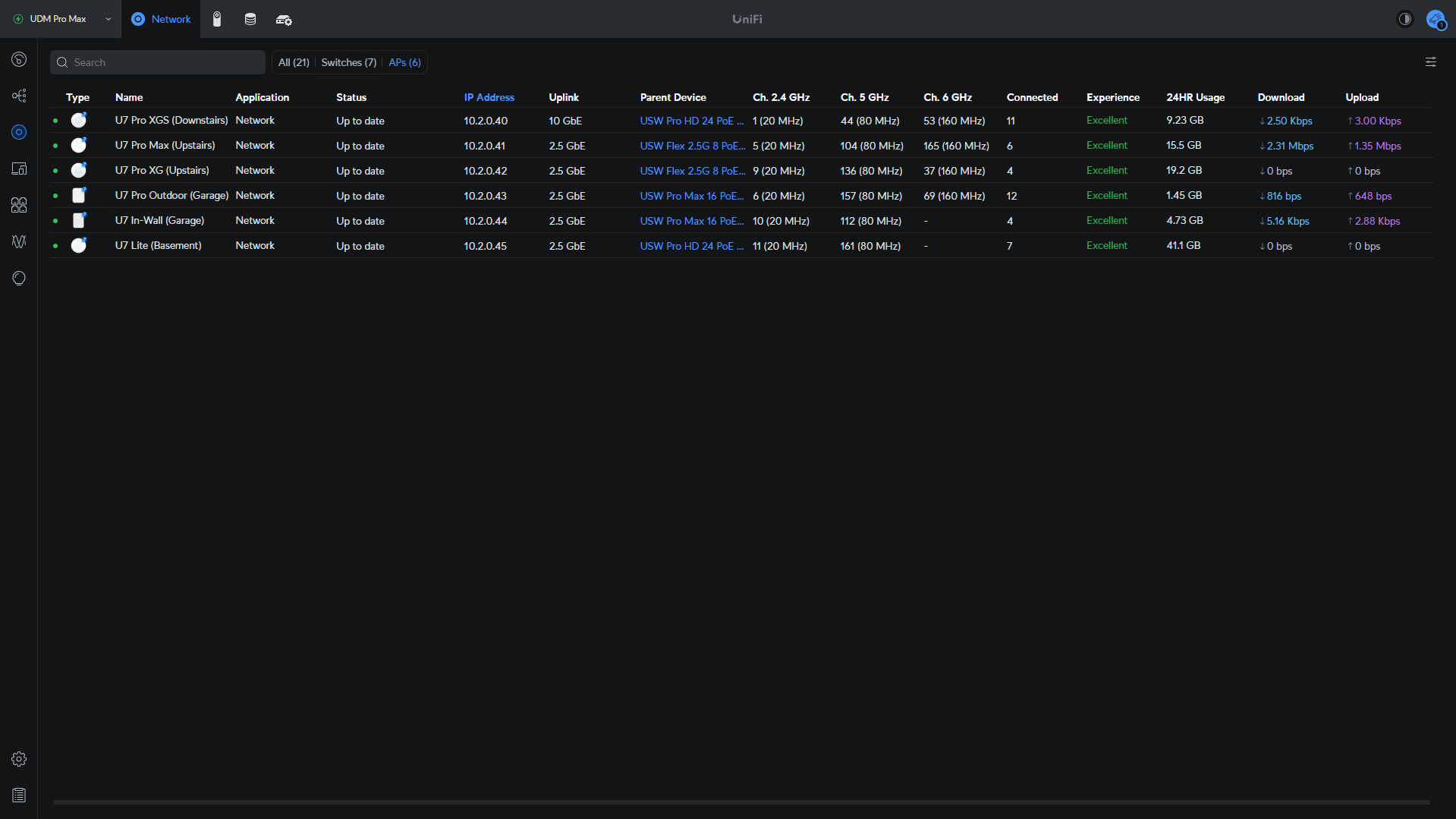This screenshot has height=819, width=1456.
Task: Open USW Flex 2.5G link for U7 Pro Max
Action: click(x=692, y=146)
